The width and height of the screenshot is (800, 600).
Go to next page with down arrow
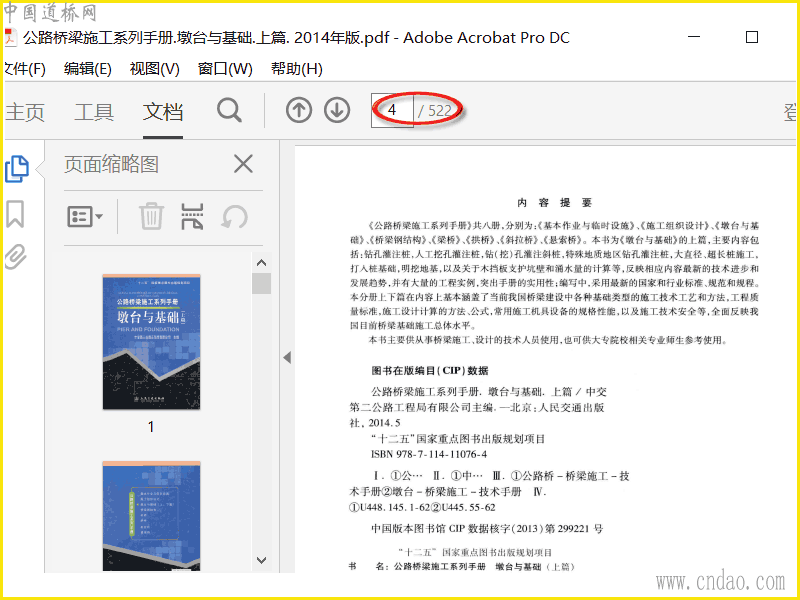(x=337, y=110)
